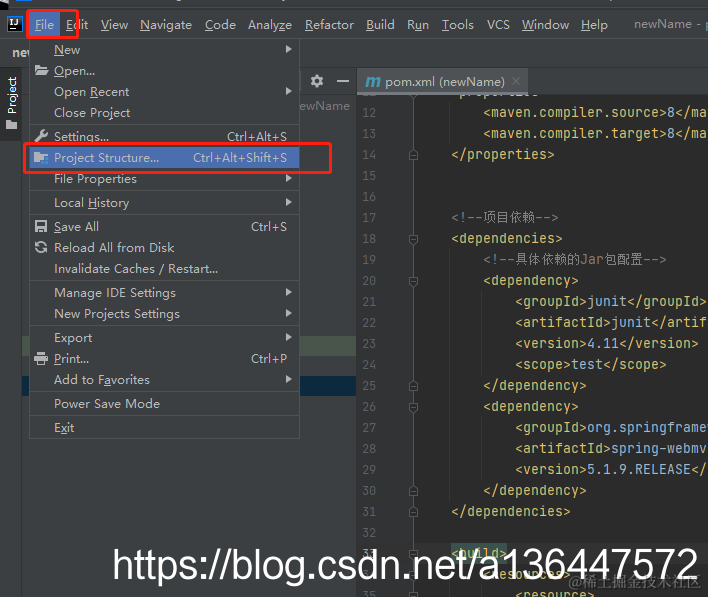Image resolution: width=708 pixels, height=597 pixels.
Task: Click the printer icon beside Print
Action: (41, 359)
